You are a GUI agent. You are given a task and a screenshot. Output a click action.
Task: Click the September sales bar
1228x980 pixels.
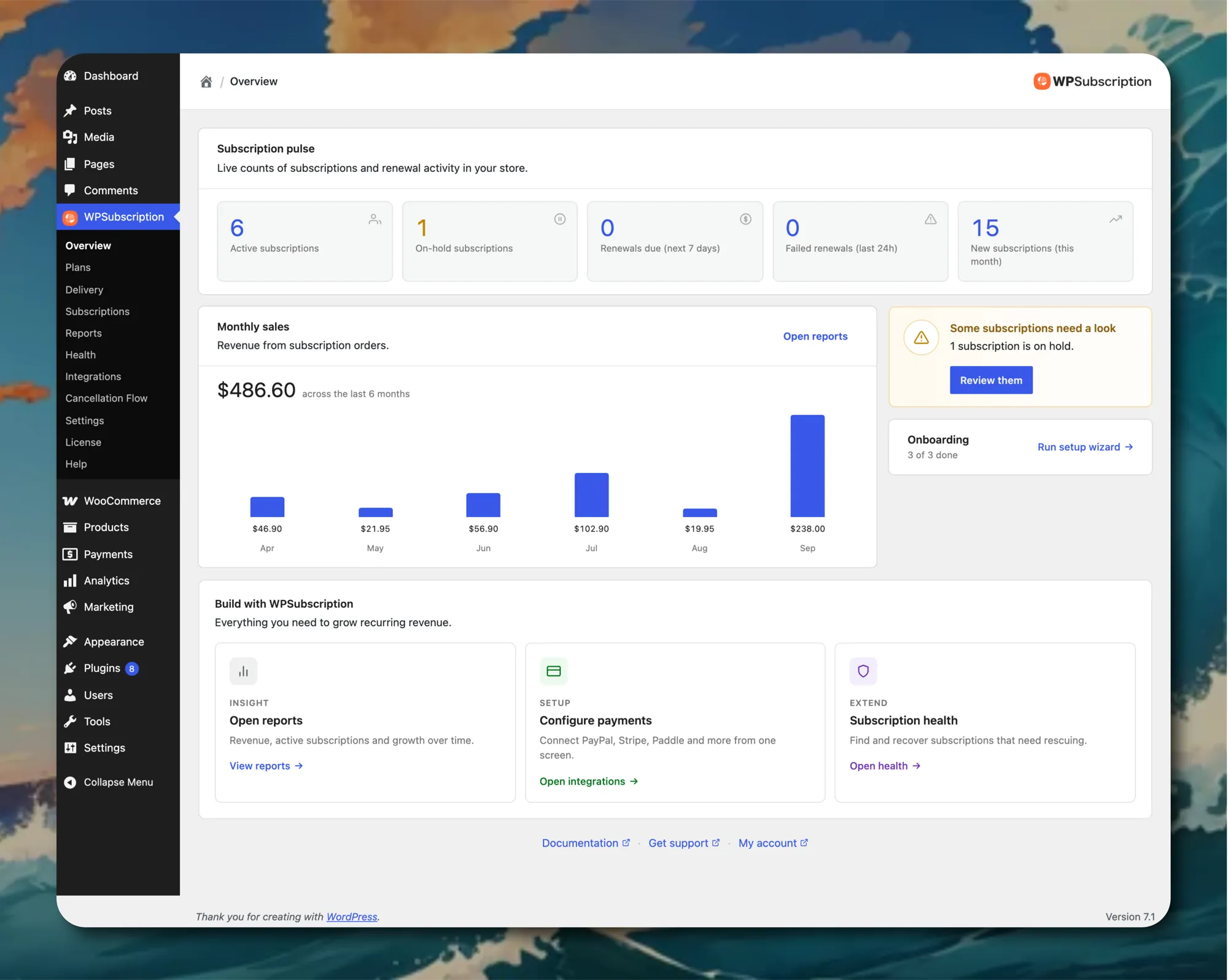[807, 466]
